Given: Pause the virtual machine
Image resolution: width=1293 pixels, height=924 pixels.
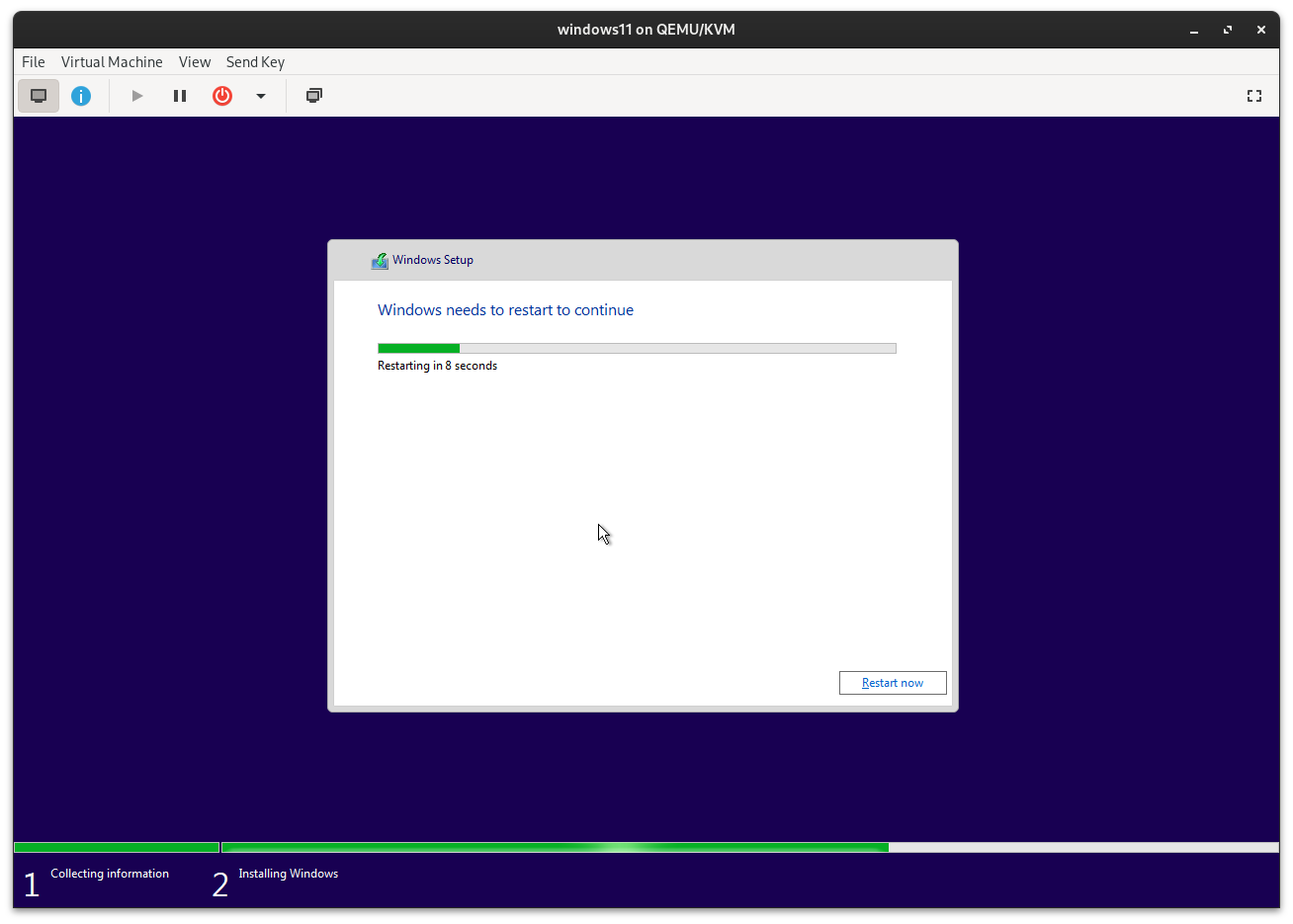Looking at the screenshot, I should pos(180,96).
